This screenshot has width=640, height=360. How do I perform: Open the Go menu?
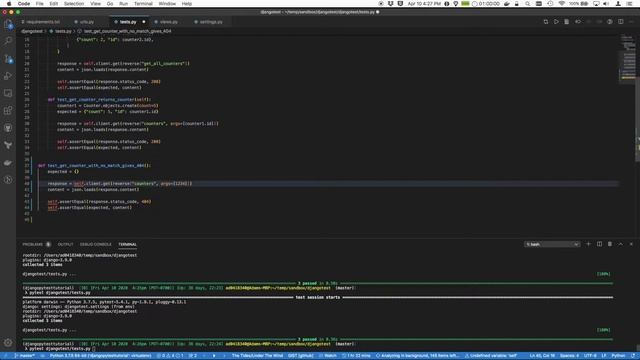(110, 4)
